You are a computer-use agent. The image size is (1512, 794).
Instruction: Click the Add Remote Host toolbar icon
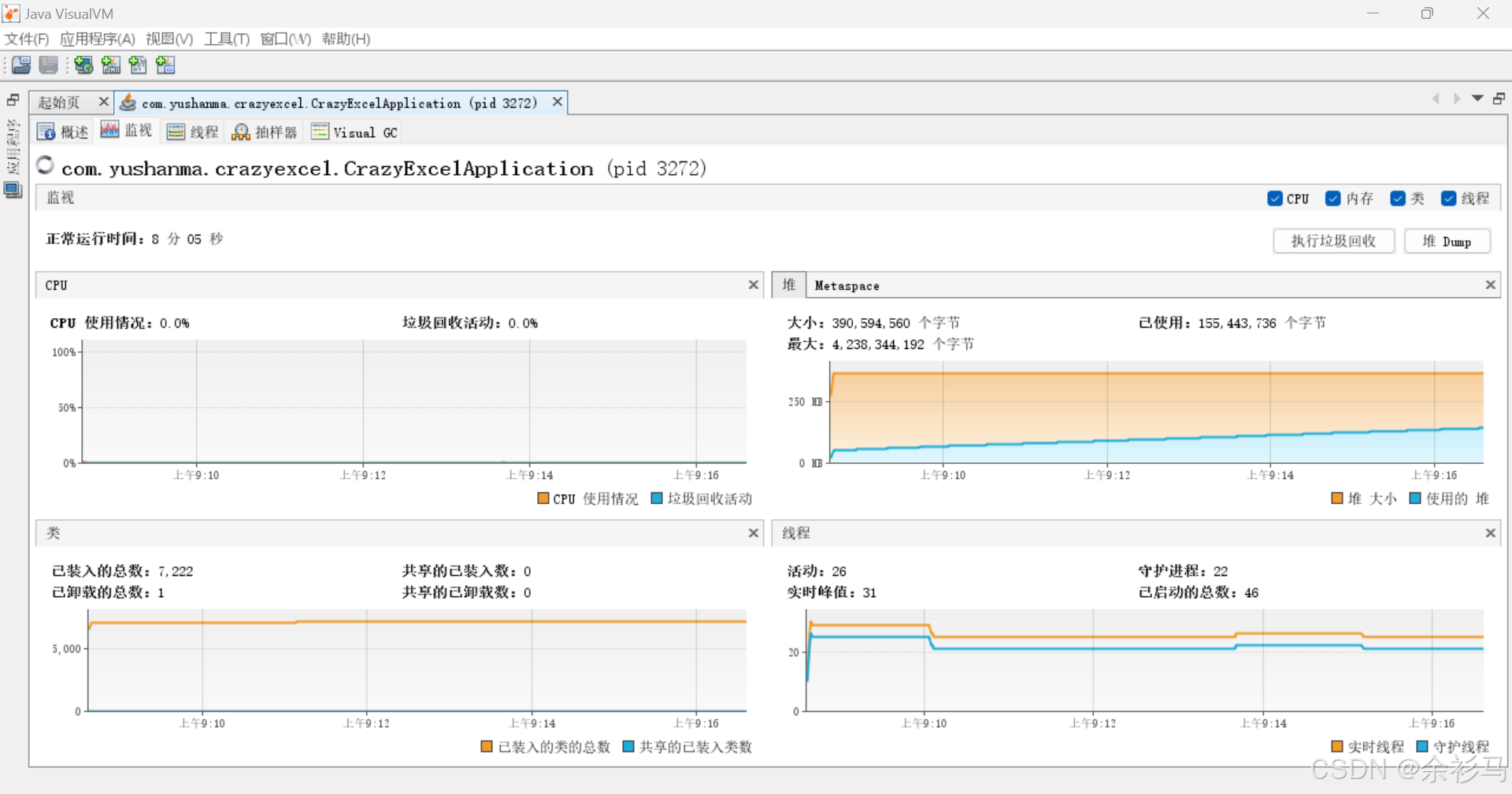point(83,65)
